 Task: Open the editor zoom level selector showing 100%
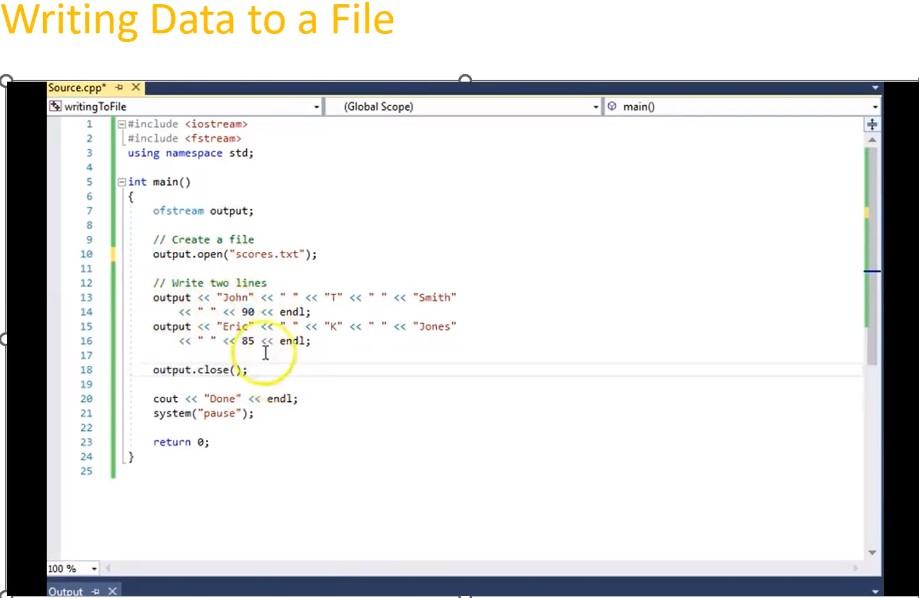click(93, 568)
